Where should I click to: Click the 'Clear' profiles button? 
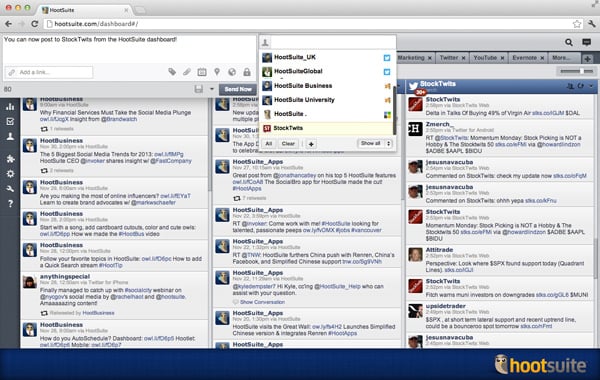click(288, 144)
